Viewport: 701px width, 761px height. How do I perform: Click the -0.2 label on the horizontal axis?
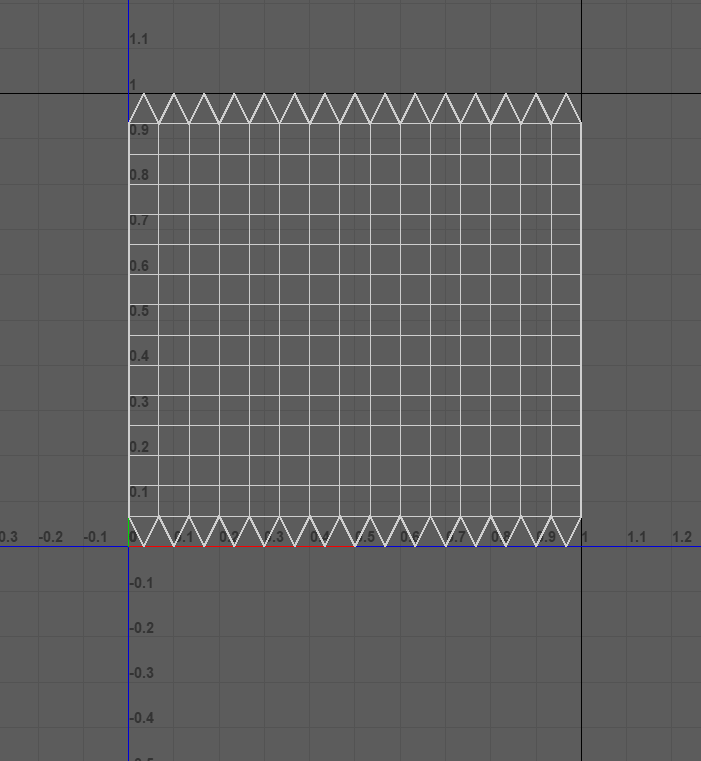[50, 538]
